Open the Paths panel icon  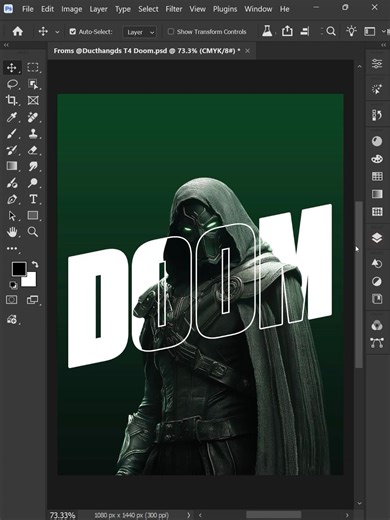[x=377, y=343]
